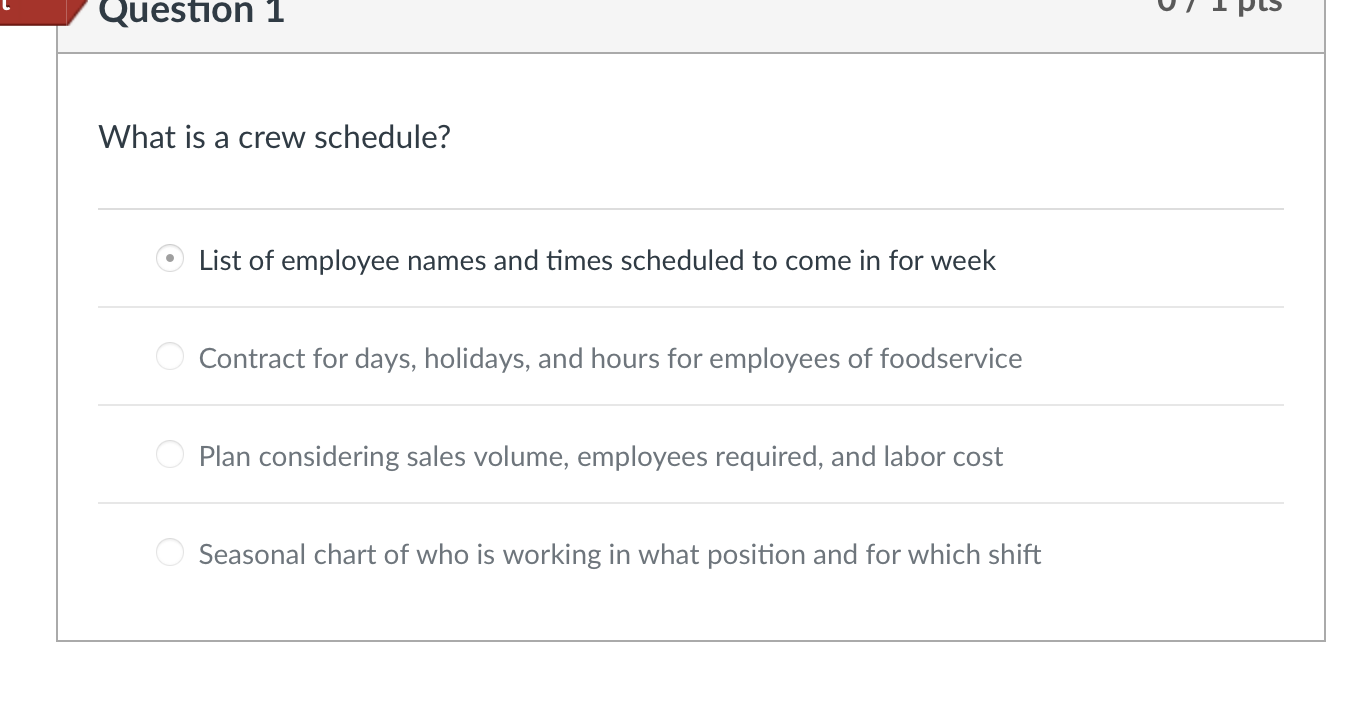Click the empty radio circle beside second answer
The width and height of the screenshot is (1364, 708).
[168, 355]
